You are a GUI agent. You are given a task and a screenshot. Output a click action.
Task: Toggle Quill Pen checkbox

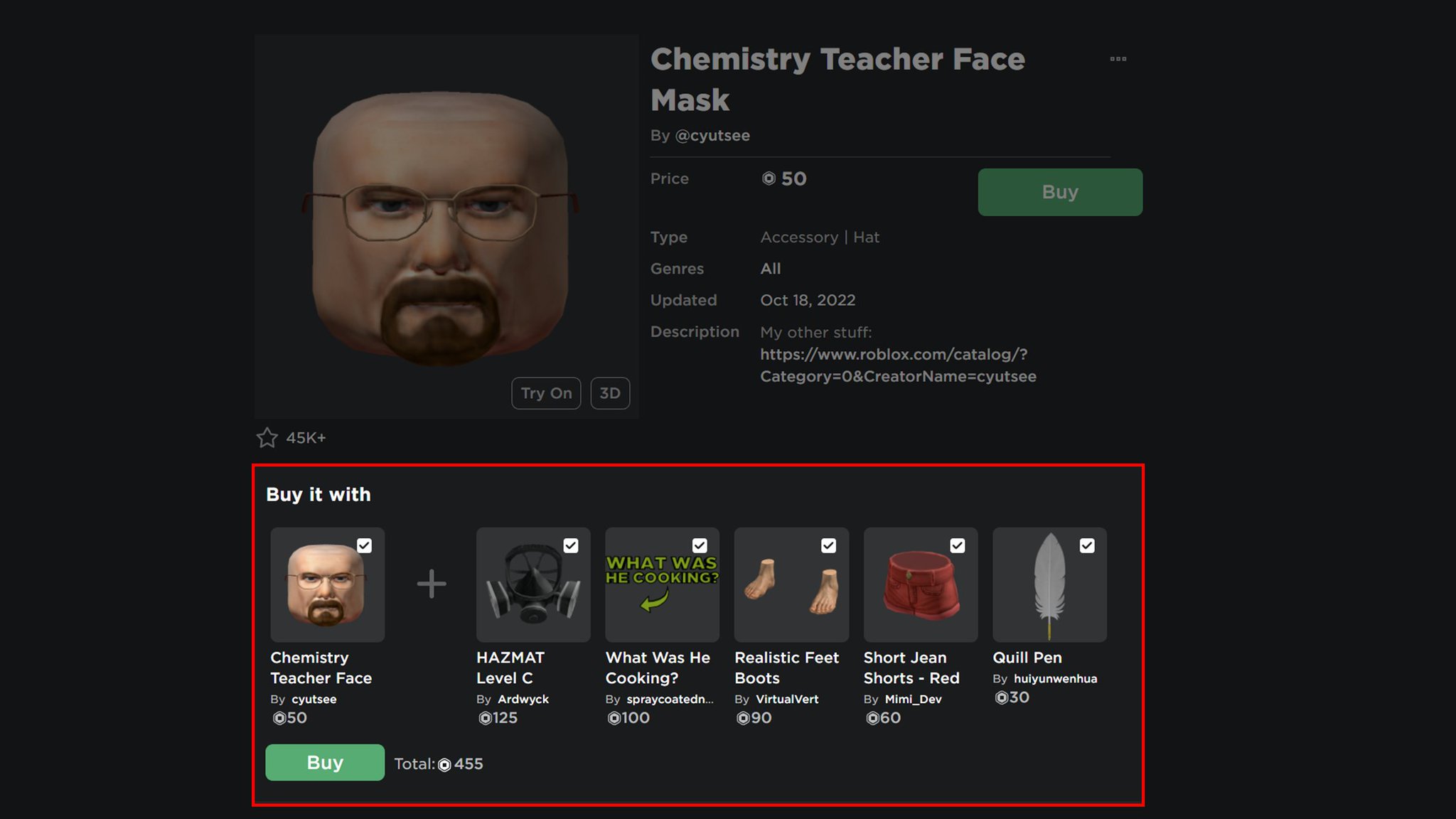tap(1087, 545)
